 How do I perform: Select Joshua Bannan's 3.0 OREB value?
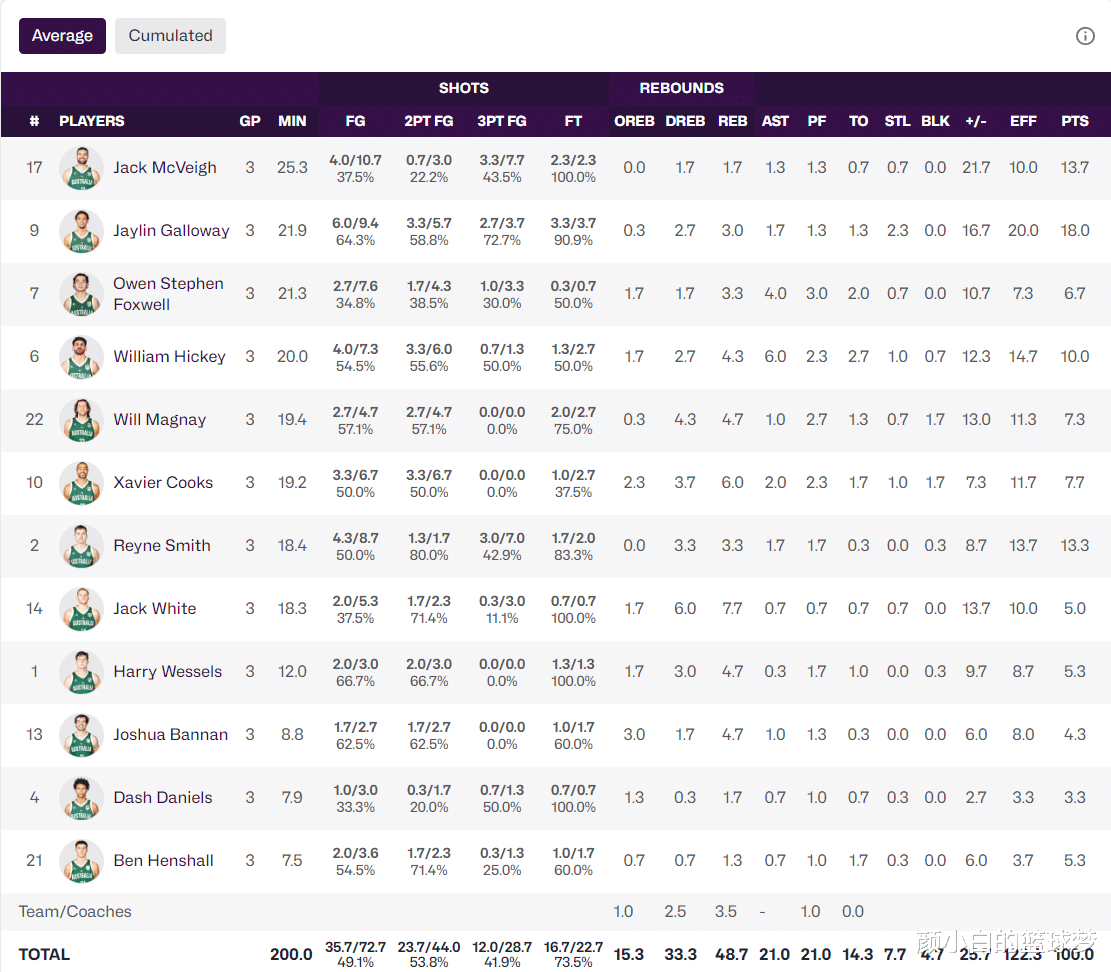[634, 735]
